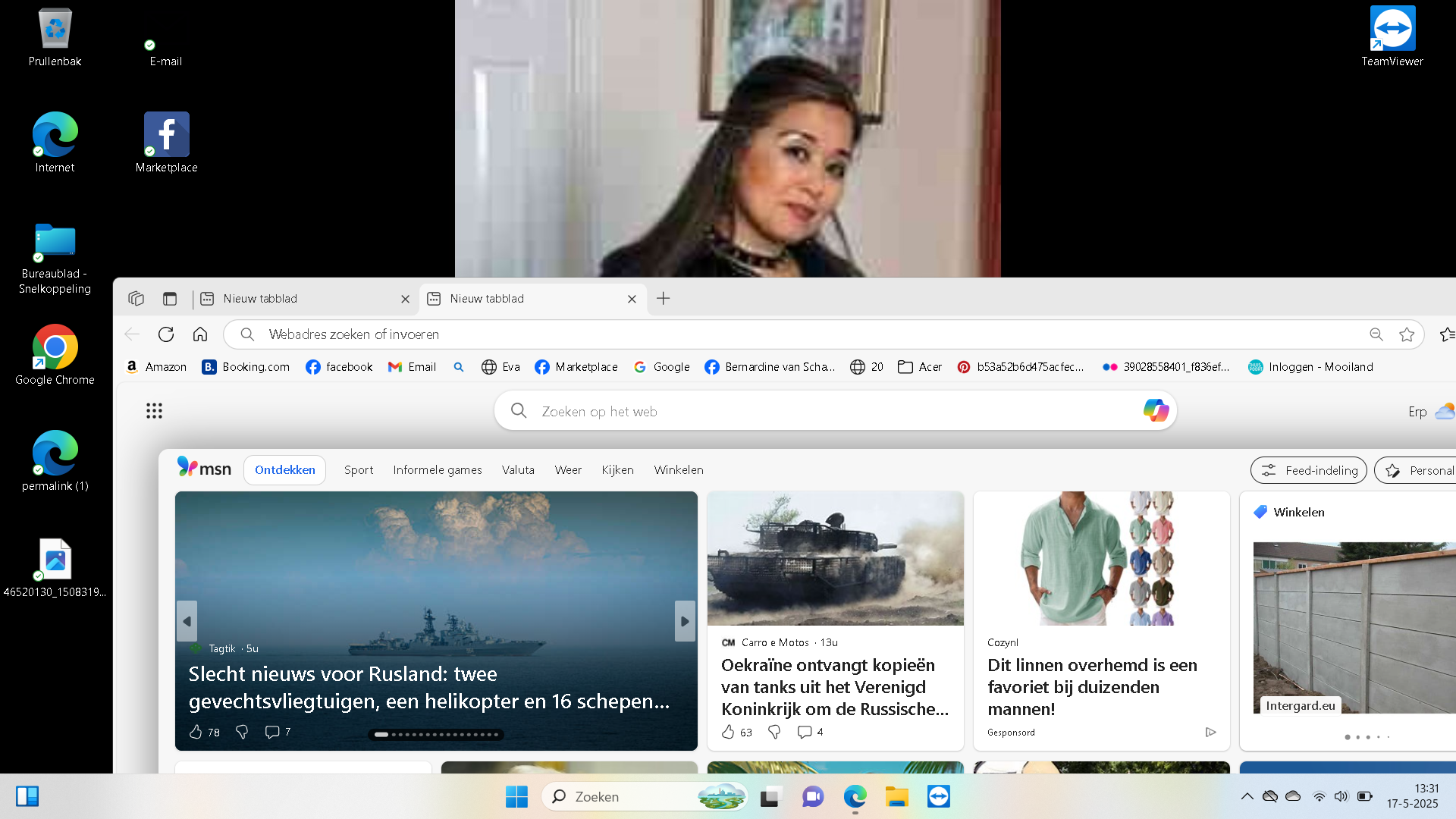Open the Intergard.eu fence shopping thumbnail
This screenshot has width=1456, height=819.
[x=1354, y=628]
